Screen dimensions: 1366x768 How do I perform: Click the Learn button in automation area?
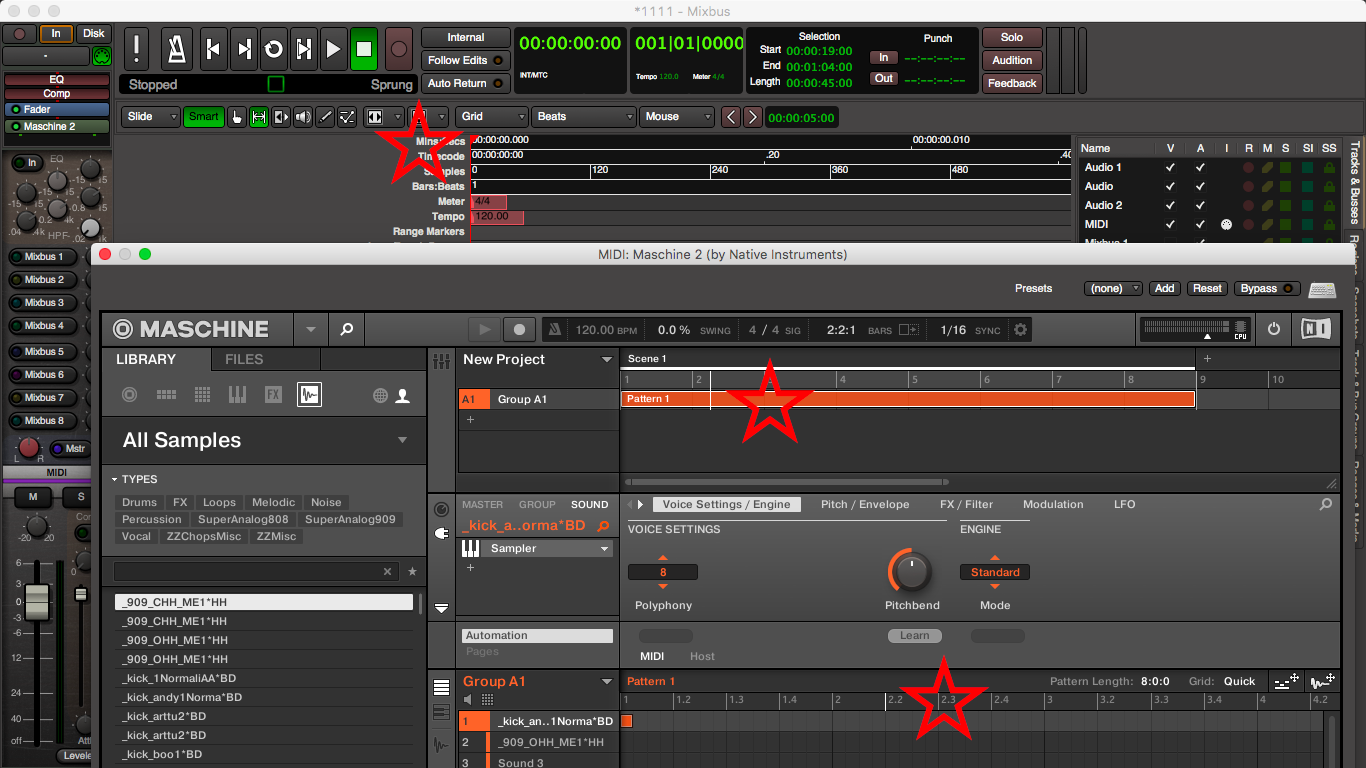click(x=914, y=635)
